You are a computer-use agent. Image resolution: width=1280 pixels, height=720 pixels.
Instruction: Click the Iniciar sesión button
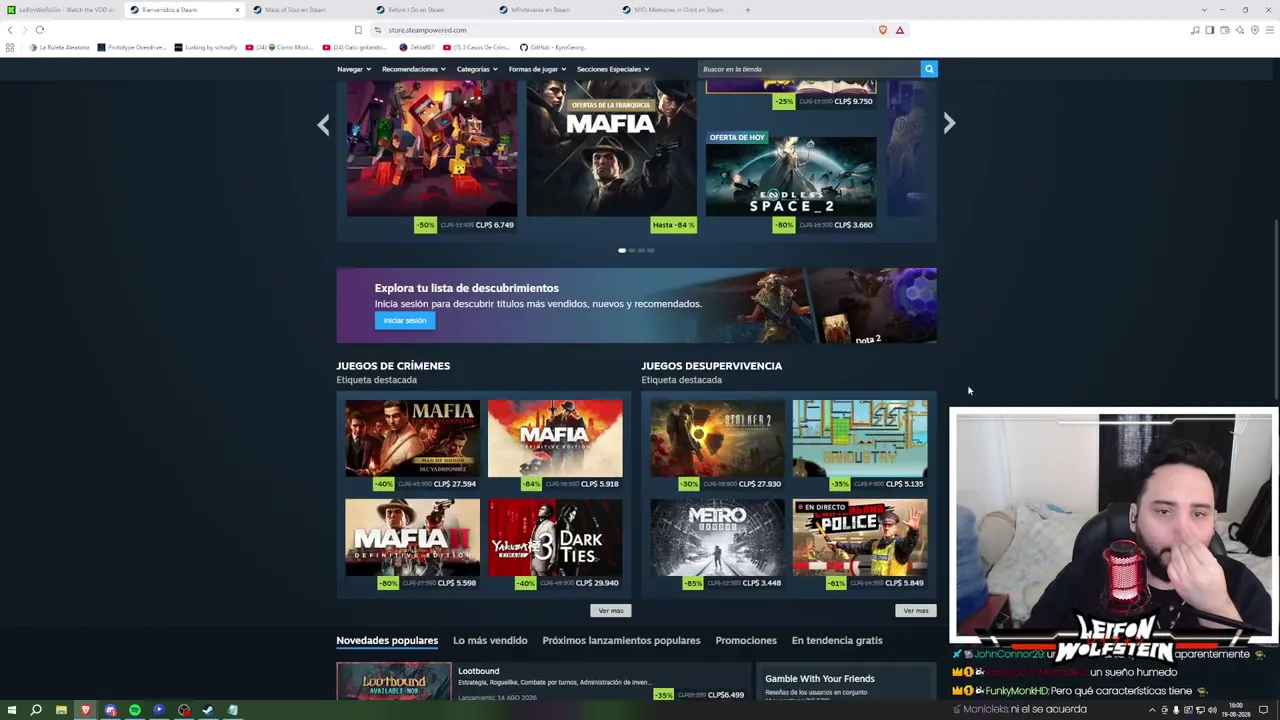405,320
